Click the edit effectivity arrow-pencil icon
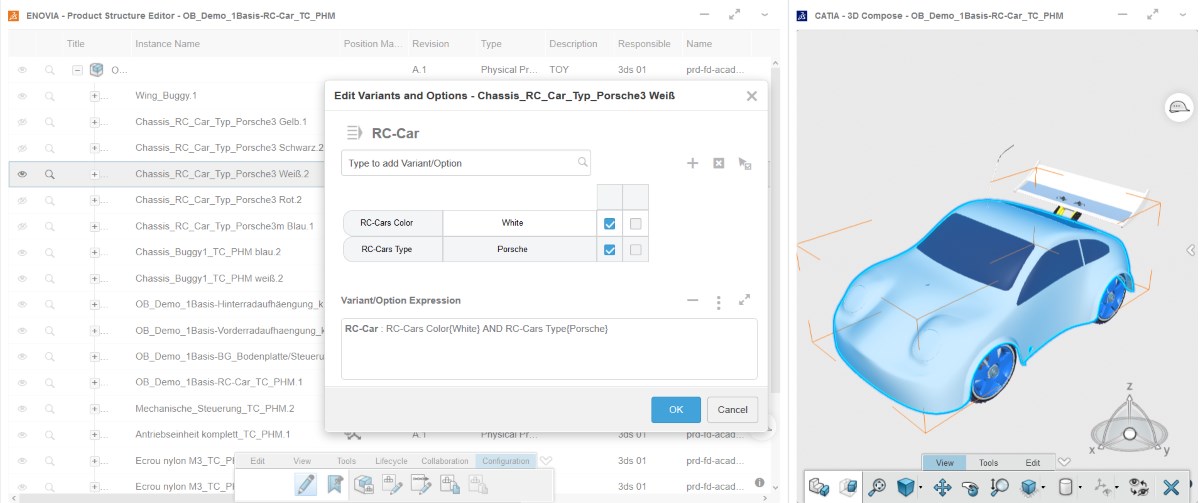 [421, 485]
